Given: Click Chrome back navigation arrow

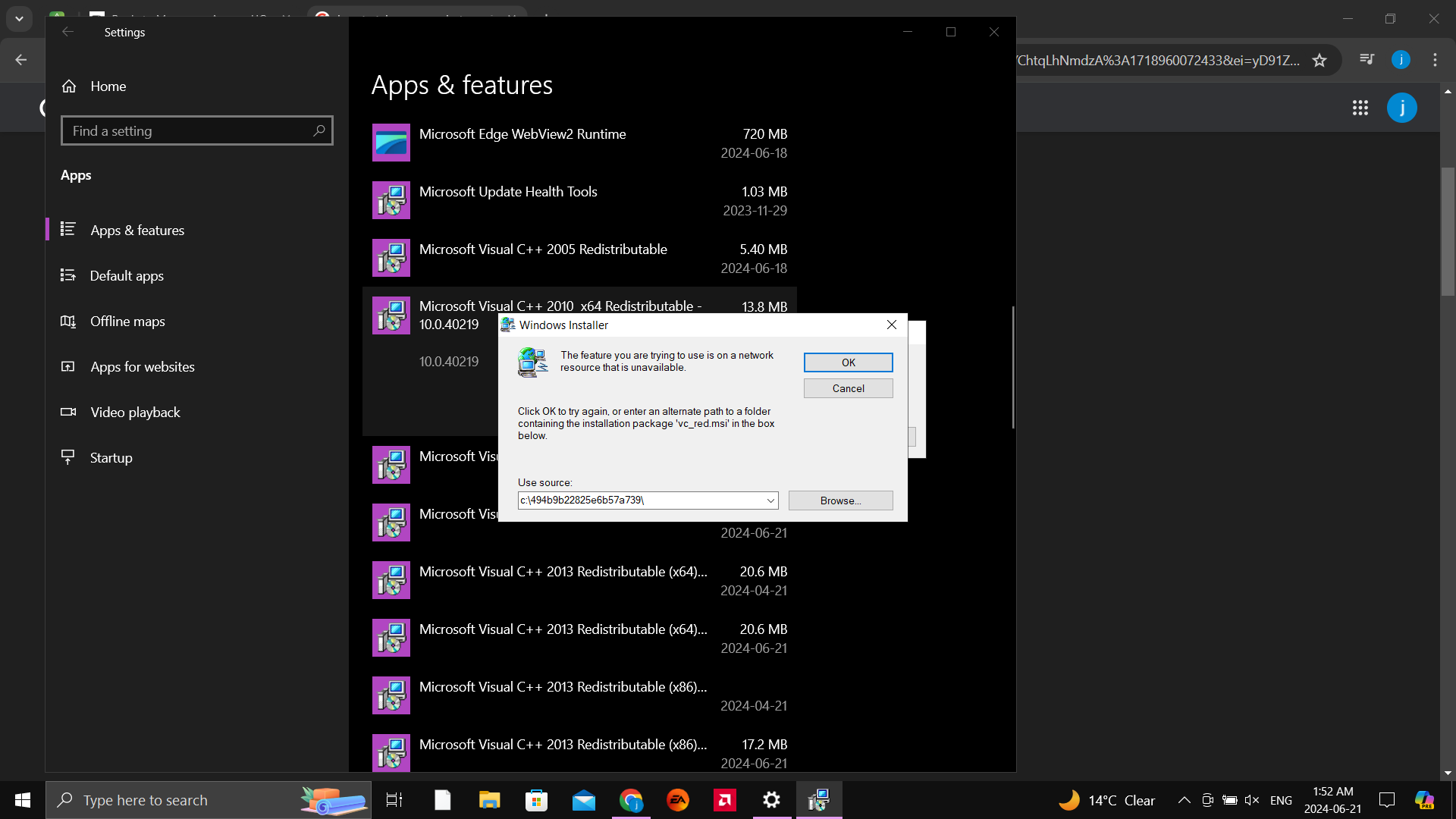Looking at the screenshot, I should (21, 60).
